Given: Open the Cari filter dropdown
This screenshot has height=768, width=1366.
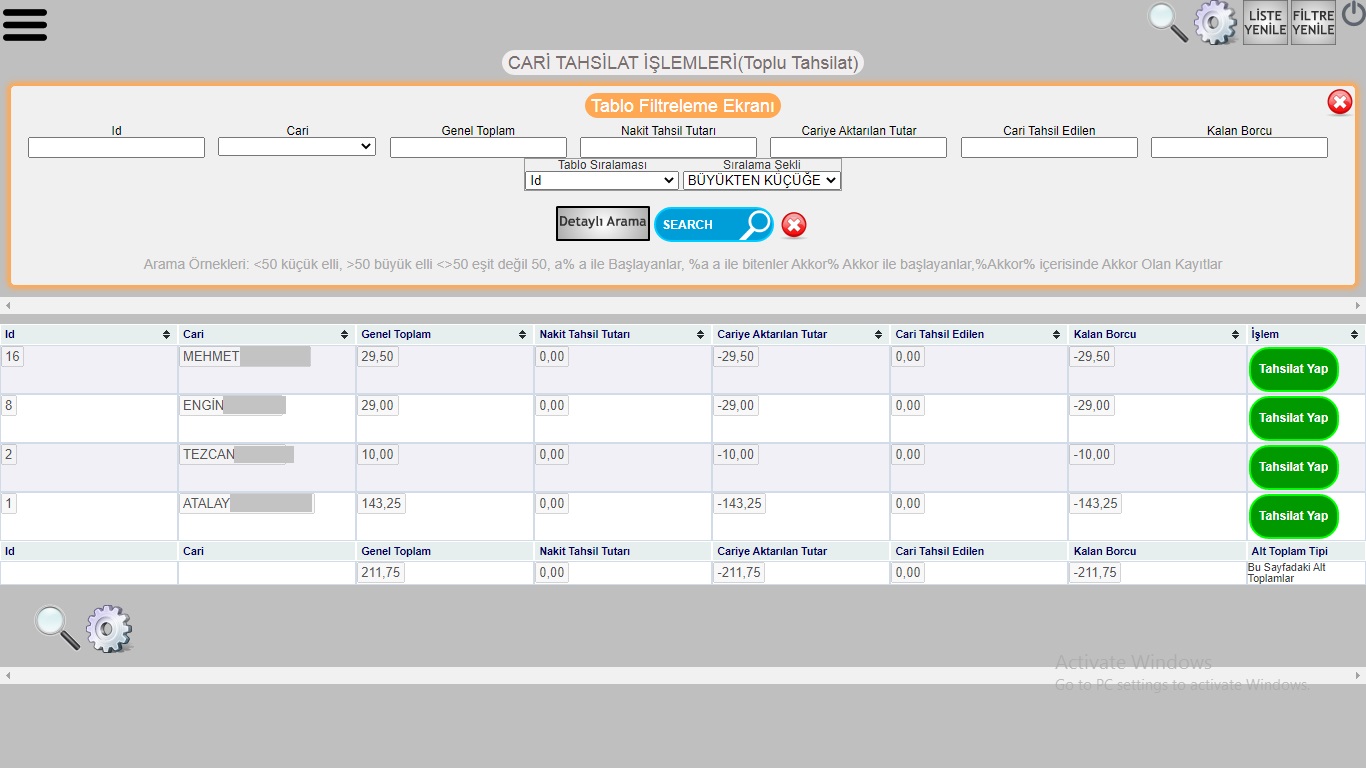Looking at the screenshot, I should (297, 146).
